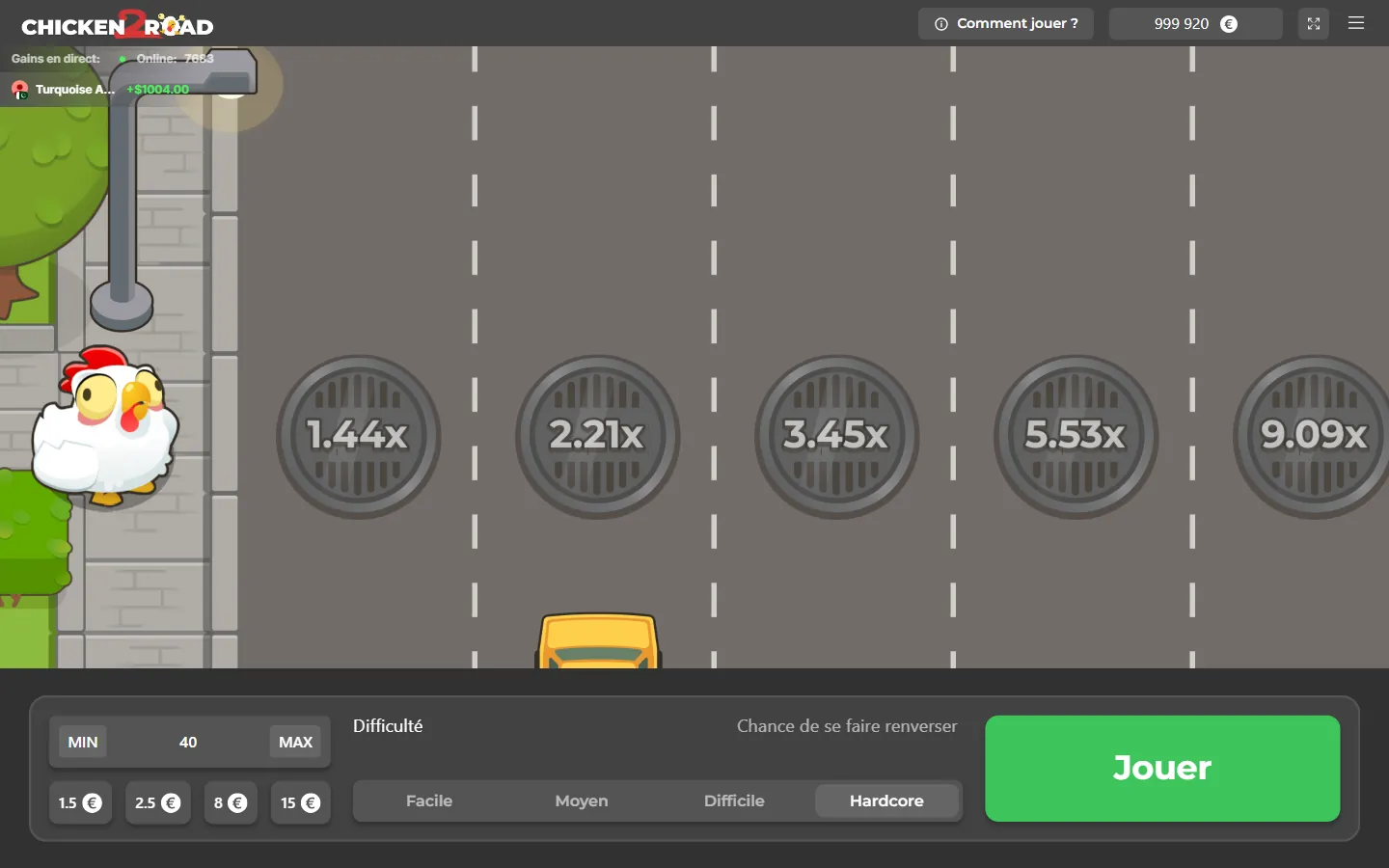Open the hamburger menu
The image size is (1389, 868).
pos(1356,23)
